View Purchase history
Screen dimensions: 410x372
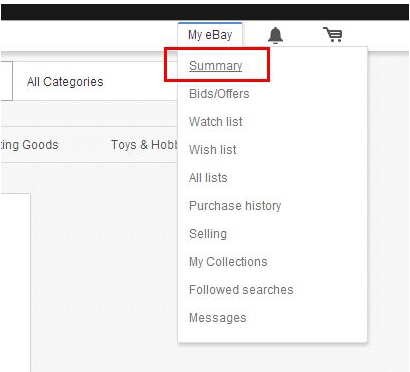(235, 206)
